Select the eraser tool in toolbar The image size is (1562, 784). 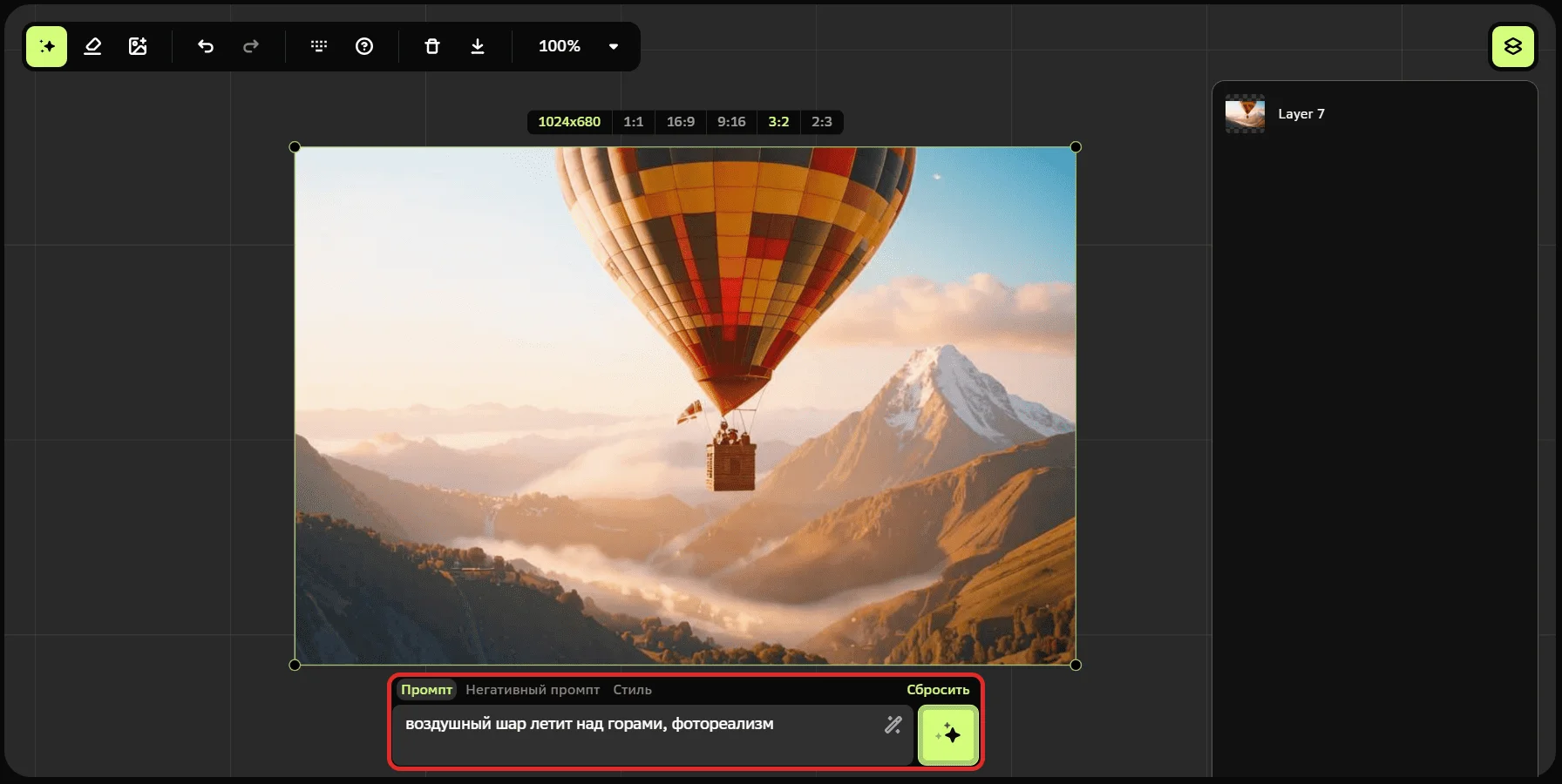(x=92, y=46)
